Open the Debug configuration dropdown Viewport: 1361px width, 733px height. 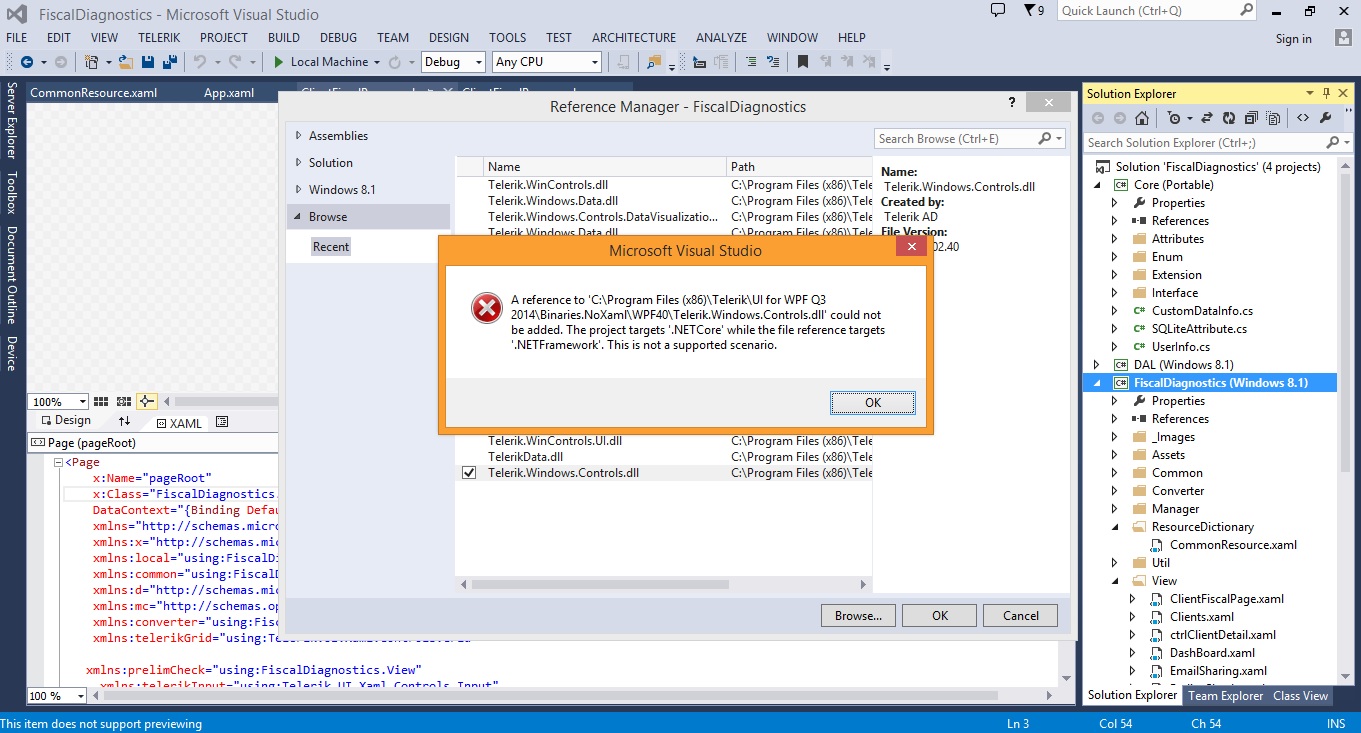point(453,62)
